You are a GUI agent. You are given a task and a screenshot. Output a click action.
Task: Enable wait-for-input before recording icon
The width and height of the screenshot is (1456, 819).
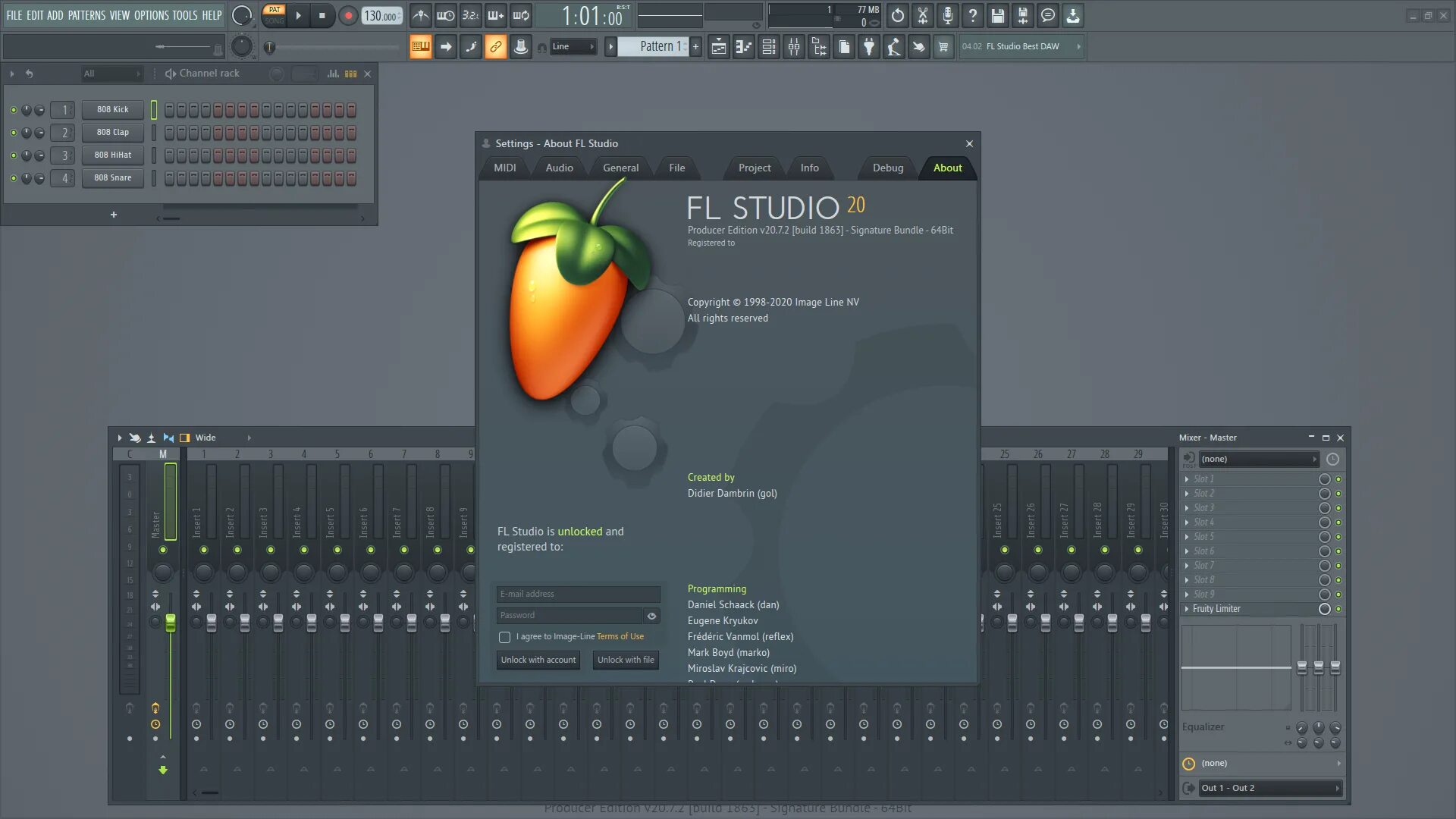click(x=446, y=15)
